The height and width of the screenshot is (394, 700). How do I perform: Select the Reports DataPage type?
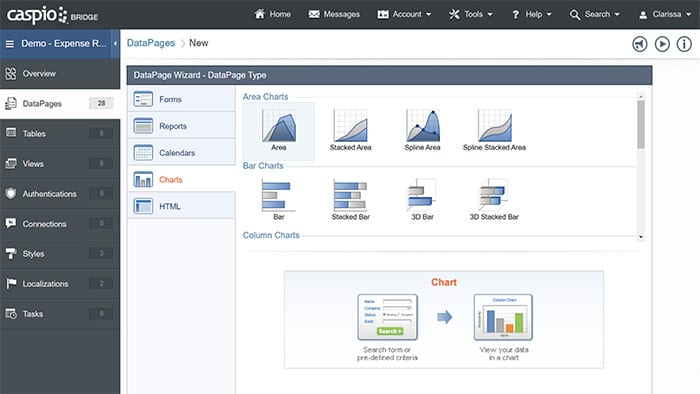(181, 126)
